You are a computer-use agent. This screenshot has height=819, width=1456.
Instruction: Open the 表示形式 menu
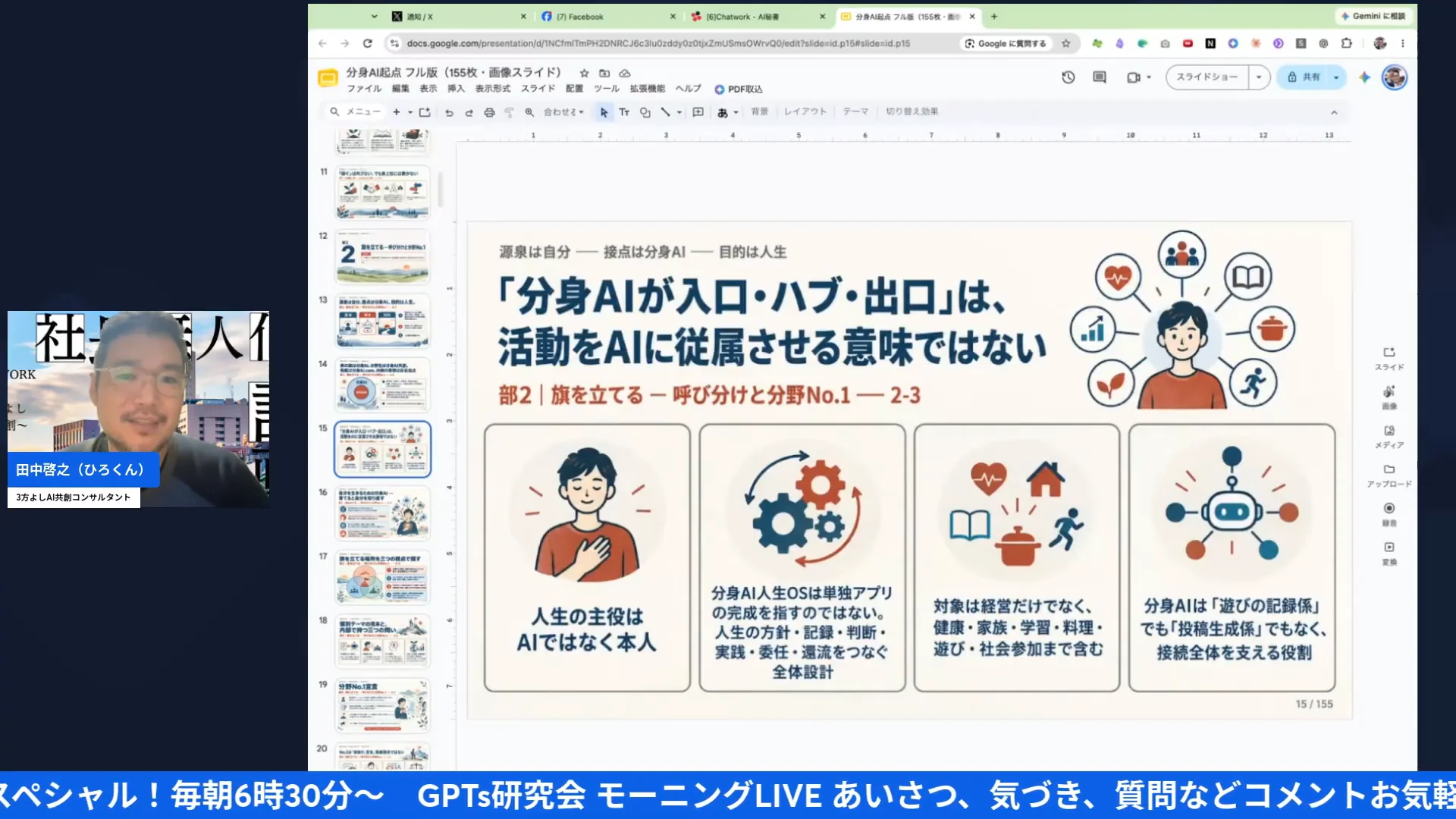[493, 89]
